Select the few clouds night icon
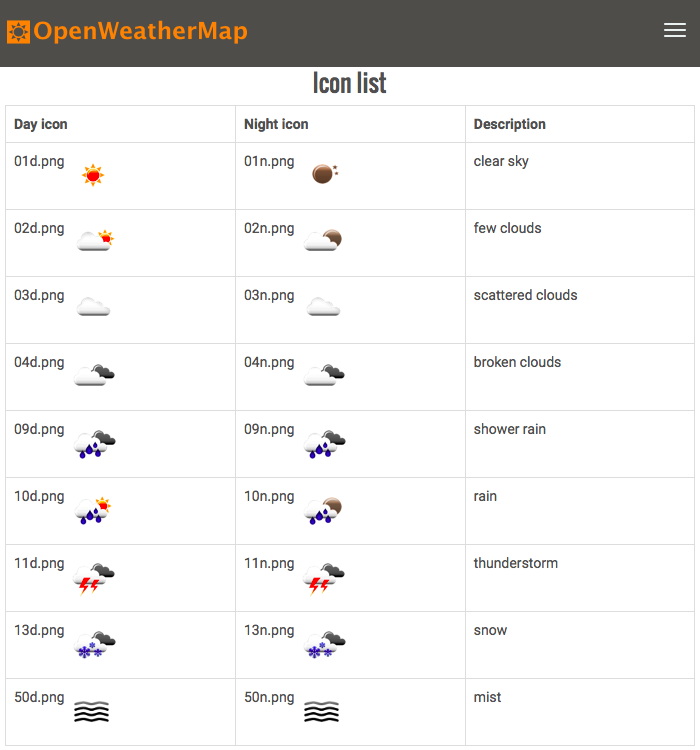 tap(323, 240)
